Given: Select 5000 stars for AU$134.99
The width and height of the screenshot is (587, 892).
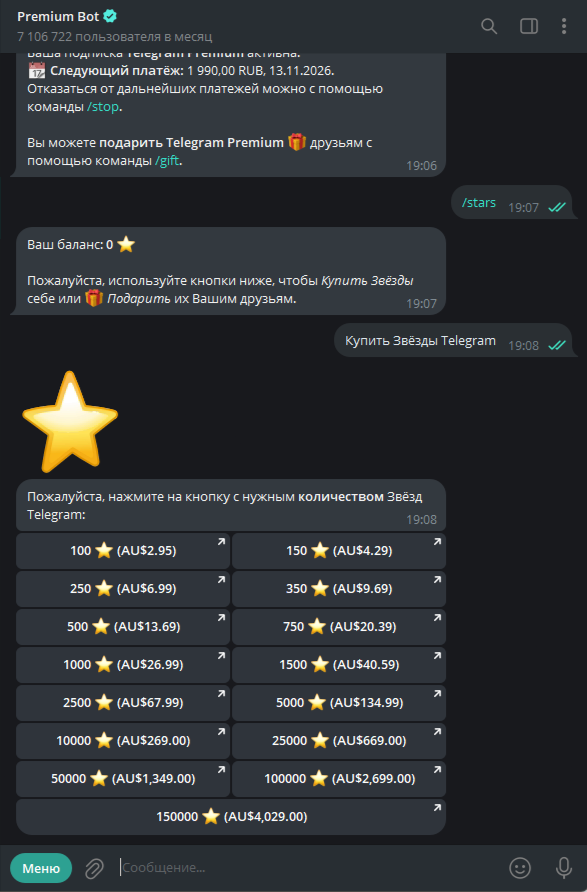Looking at the screenshot, I should coord(339,703).
